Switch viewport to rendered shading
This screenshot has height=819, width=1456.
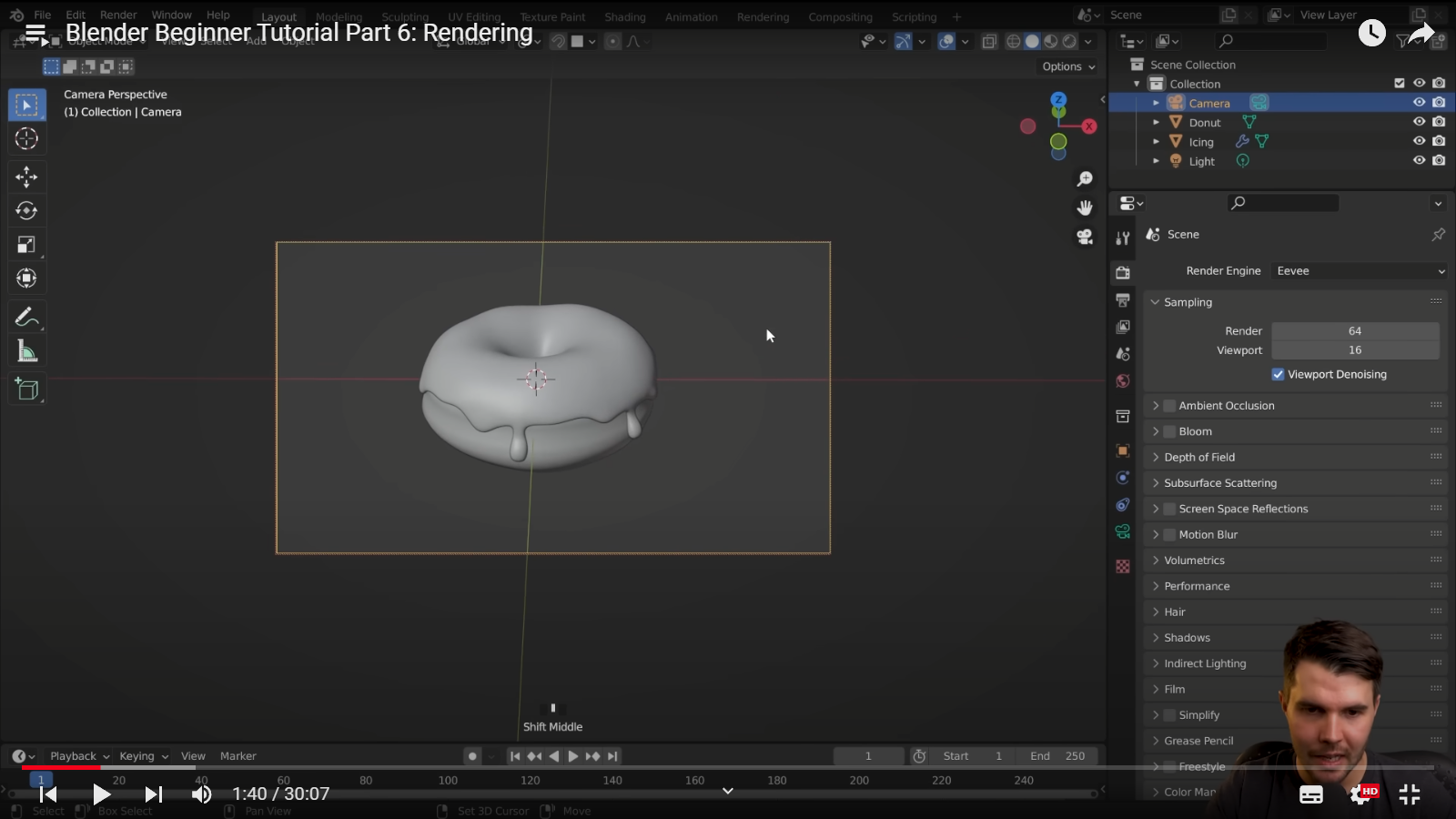click(1070, 41)
